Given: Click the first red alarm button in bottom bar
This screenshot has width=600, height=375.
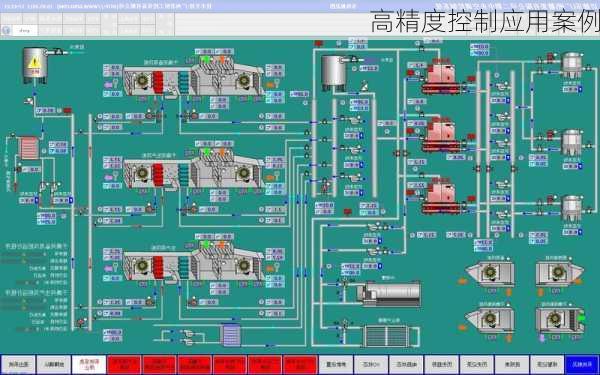Looking at the screenshot, I should pyautogui.click(x=124, y=365).
